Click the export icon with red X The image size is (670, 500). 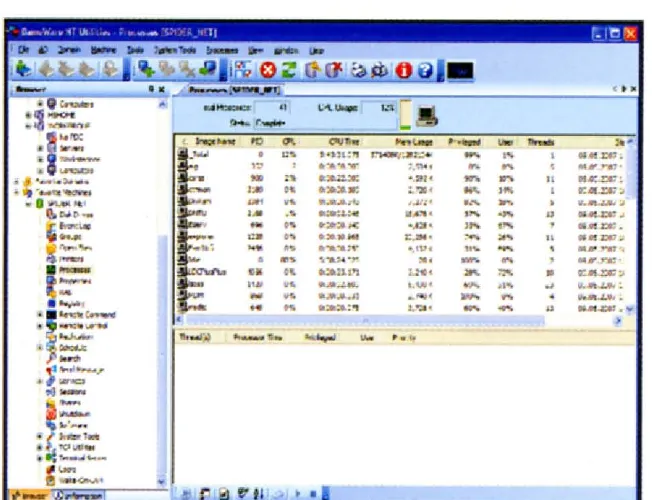tap(335, 70)
